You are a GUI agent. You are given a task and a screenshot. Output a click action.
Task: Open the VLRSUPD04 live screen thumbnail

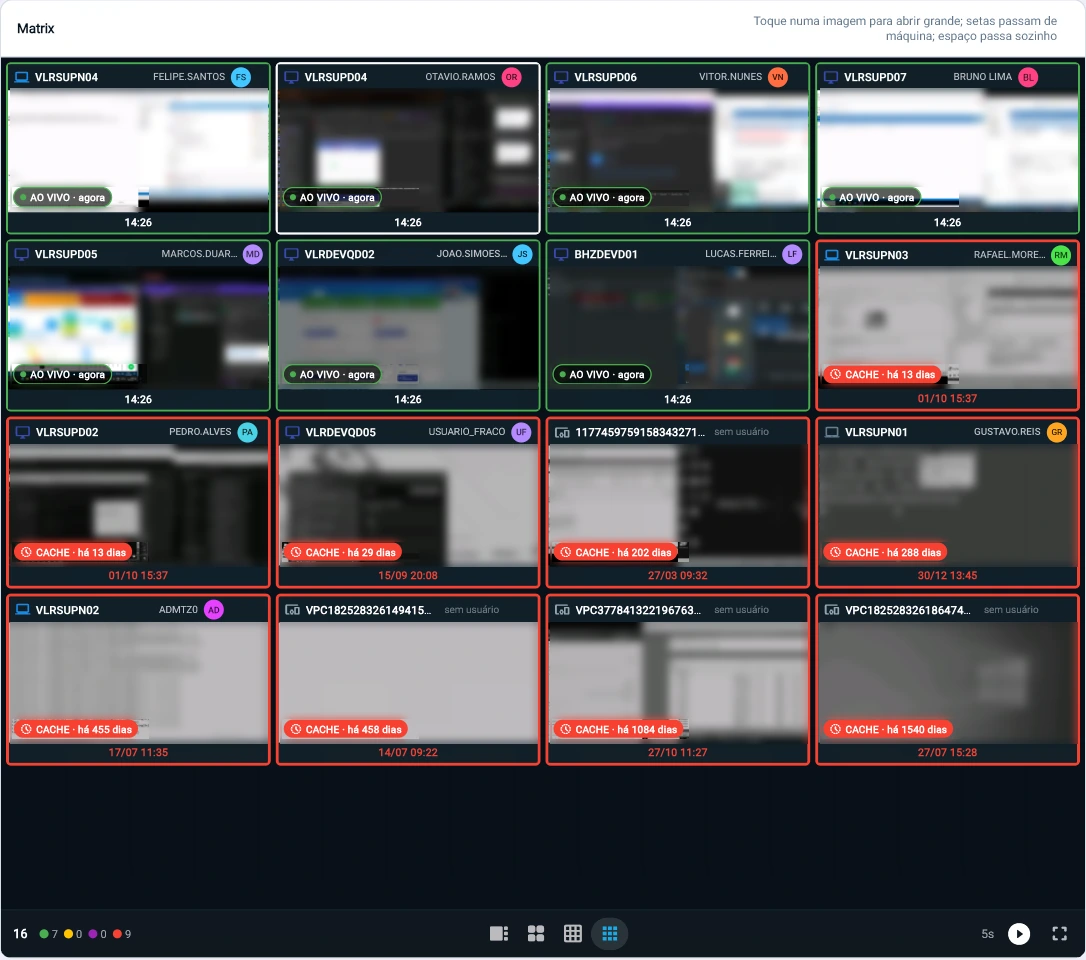408,150
